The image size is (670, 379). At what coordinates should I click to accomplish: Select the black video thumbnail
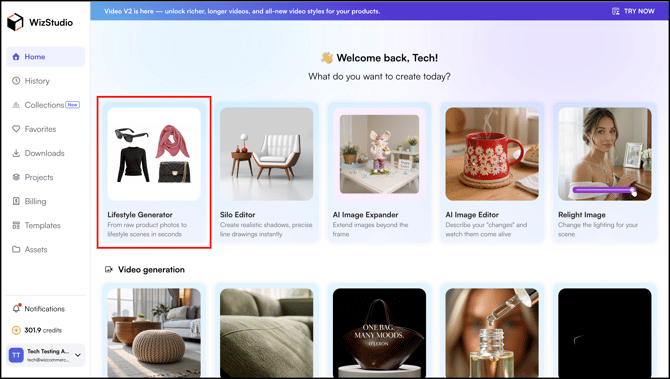point(605,333)
